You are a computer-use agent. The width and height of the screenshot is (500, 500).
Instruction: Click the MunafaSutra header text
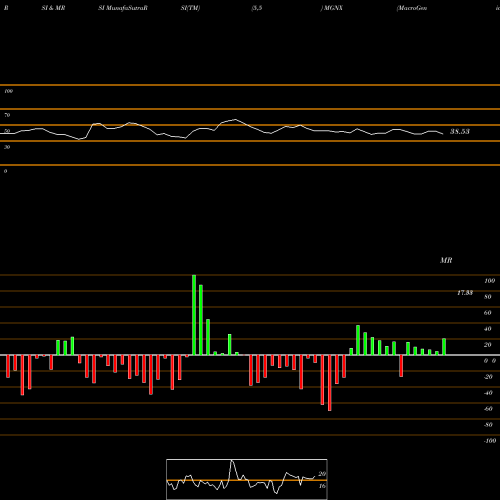(x=127, y=8)
